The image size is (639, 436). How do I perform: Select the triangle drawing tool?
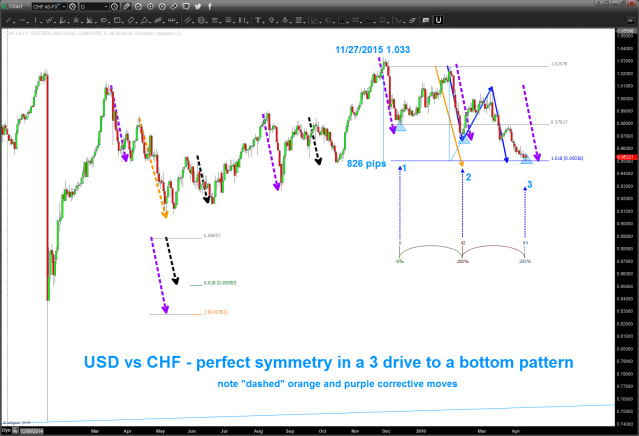[x=144, y=20]
